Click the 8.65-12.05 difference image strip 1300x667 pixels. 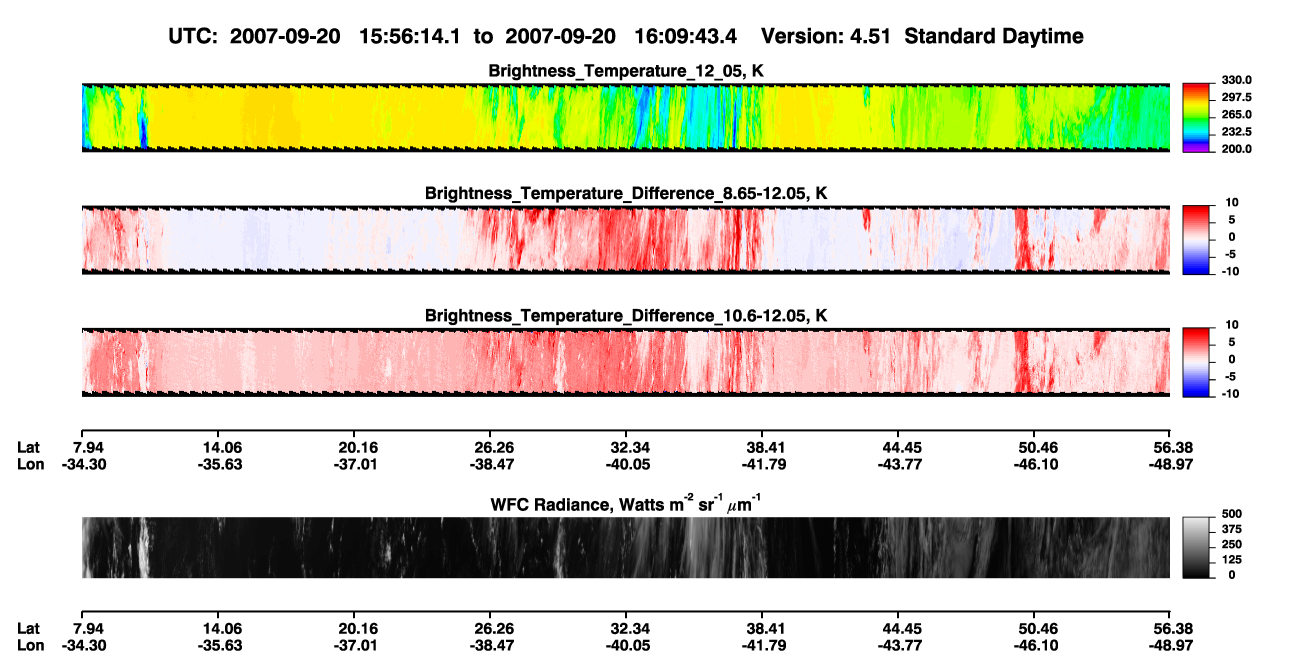[626, 239]
